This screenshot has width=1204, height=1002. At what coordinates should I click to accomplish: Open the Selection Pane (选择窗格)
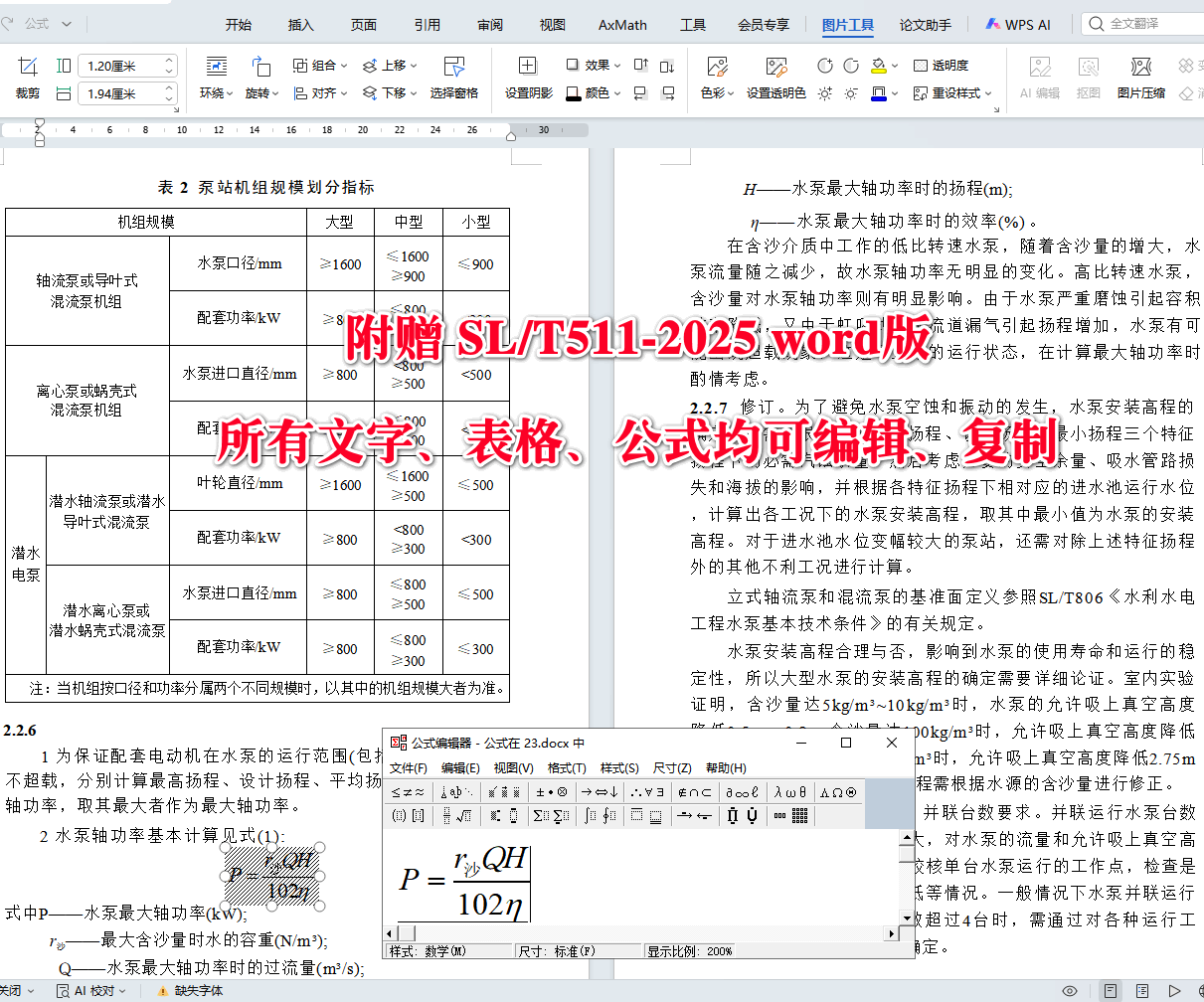pos(454,78)
